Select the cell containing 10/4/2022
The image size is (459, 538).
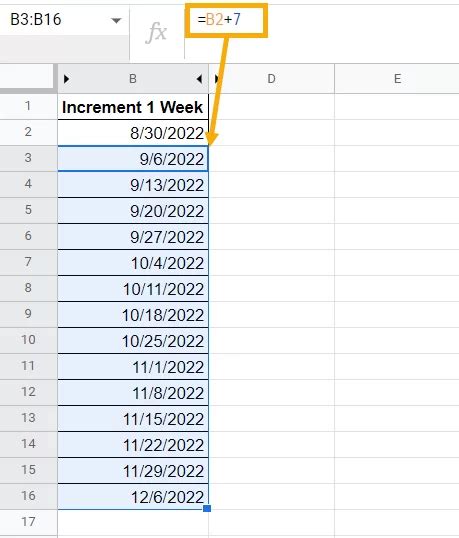point(133,263)
